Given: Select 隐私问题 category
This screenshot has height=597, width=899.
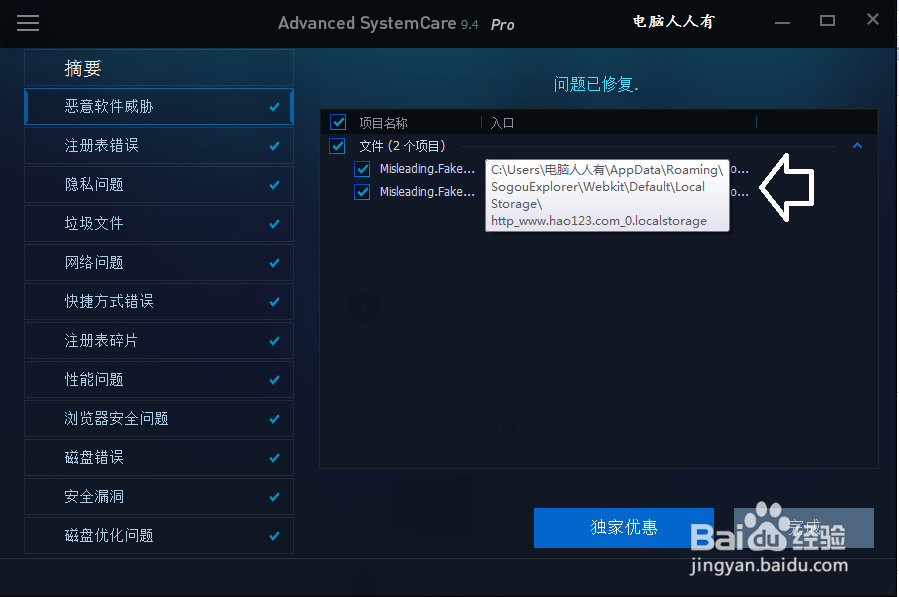Looking at the screenshot, I should pyautogui.click(x=159, y=185).
